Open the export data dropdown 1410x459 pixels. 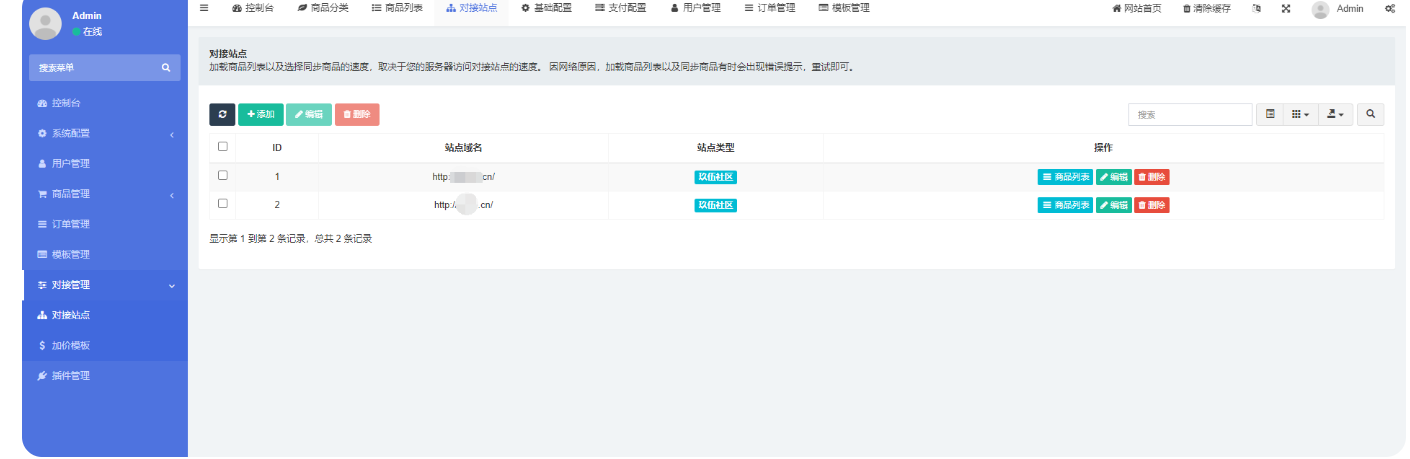pos(1335,114)
